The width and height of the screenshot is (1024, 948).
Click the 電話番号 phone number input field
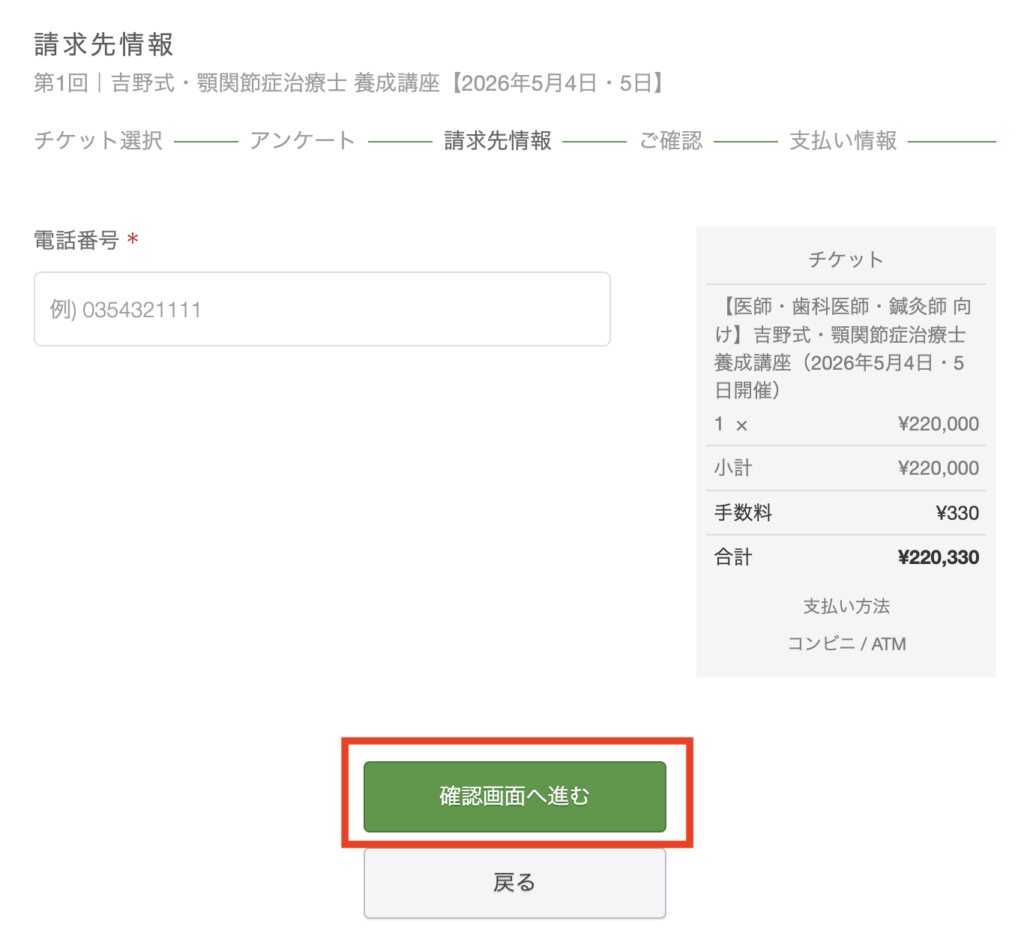322,309
